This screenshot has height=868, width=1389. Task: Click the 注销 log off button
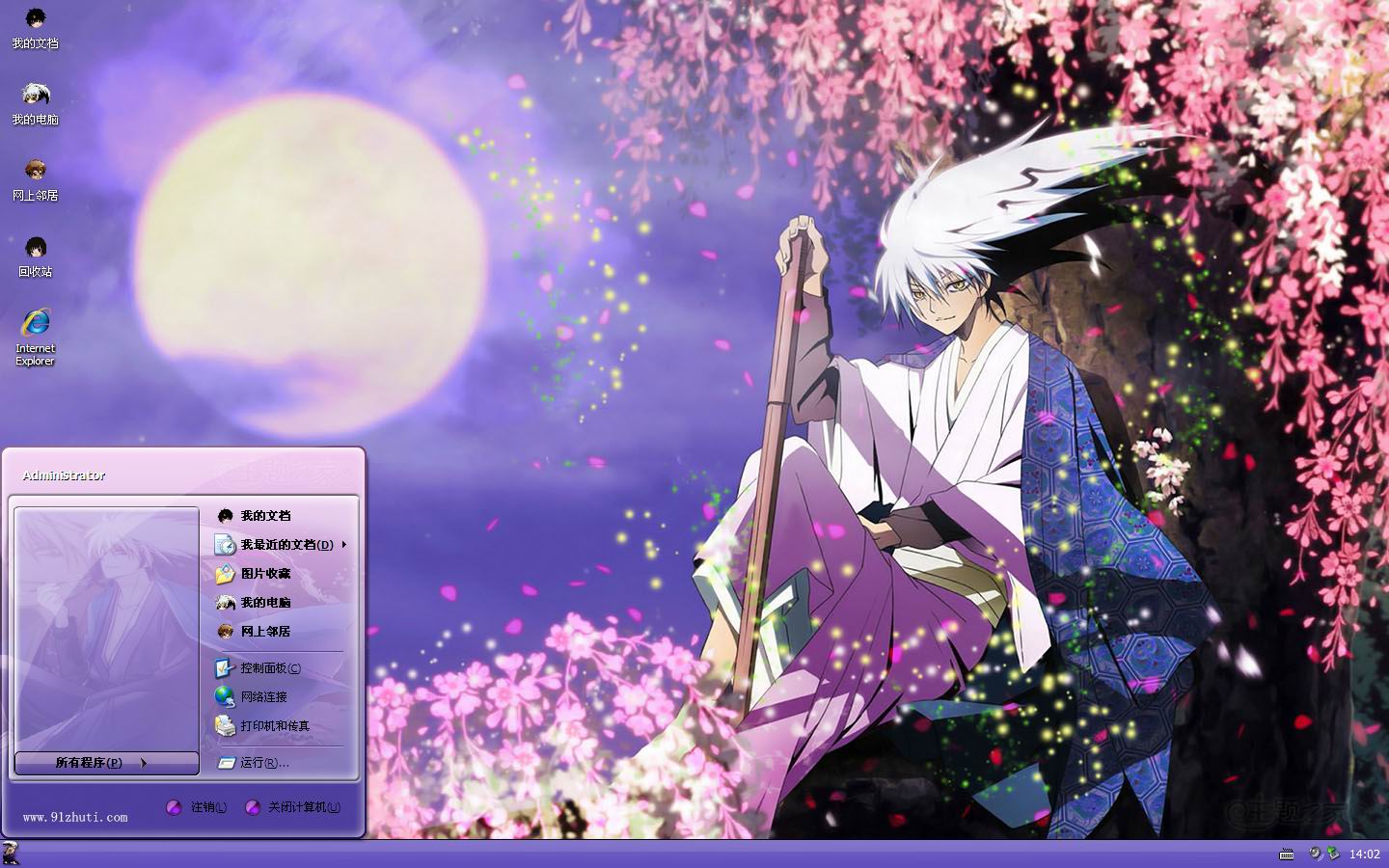pyautogui.click(x=197, y=807)
